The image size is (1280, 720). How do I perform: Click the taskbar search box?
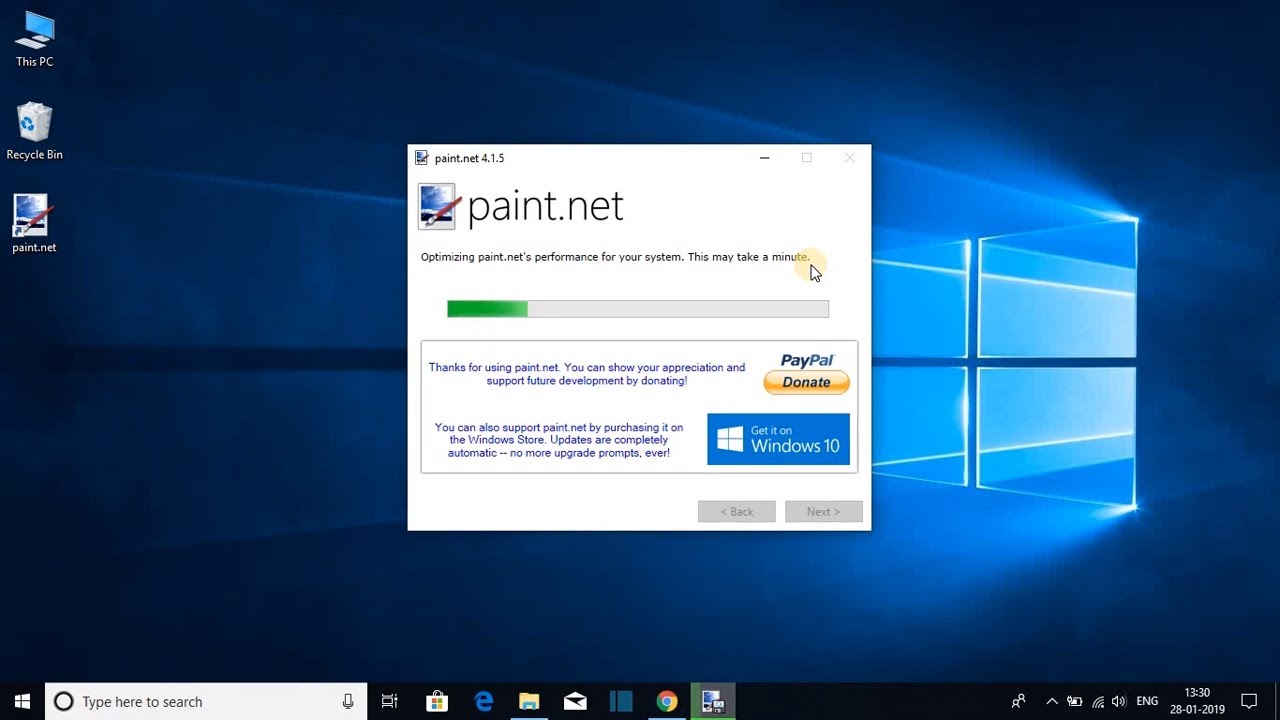206,701
